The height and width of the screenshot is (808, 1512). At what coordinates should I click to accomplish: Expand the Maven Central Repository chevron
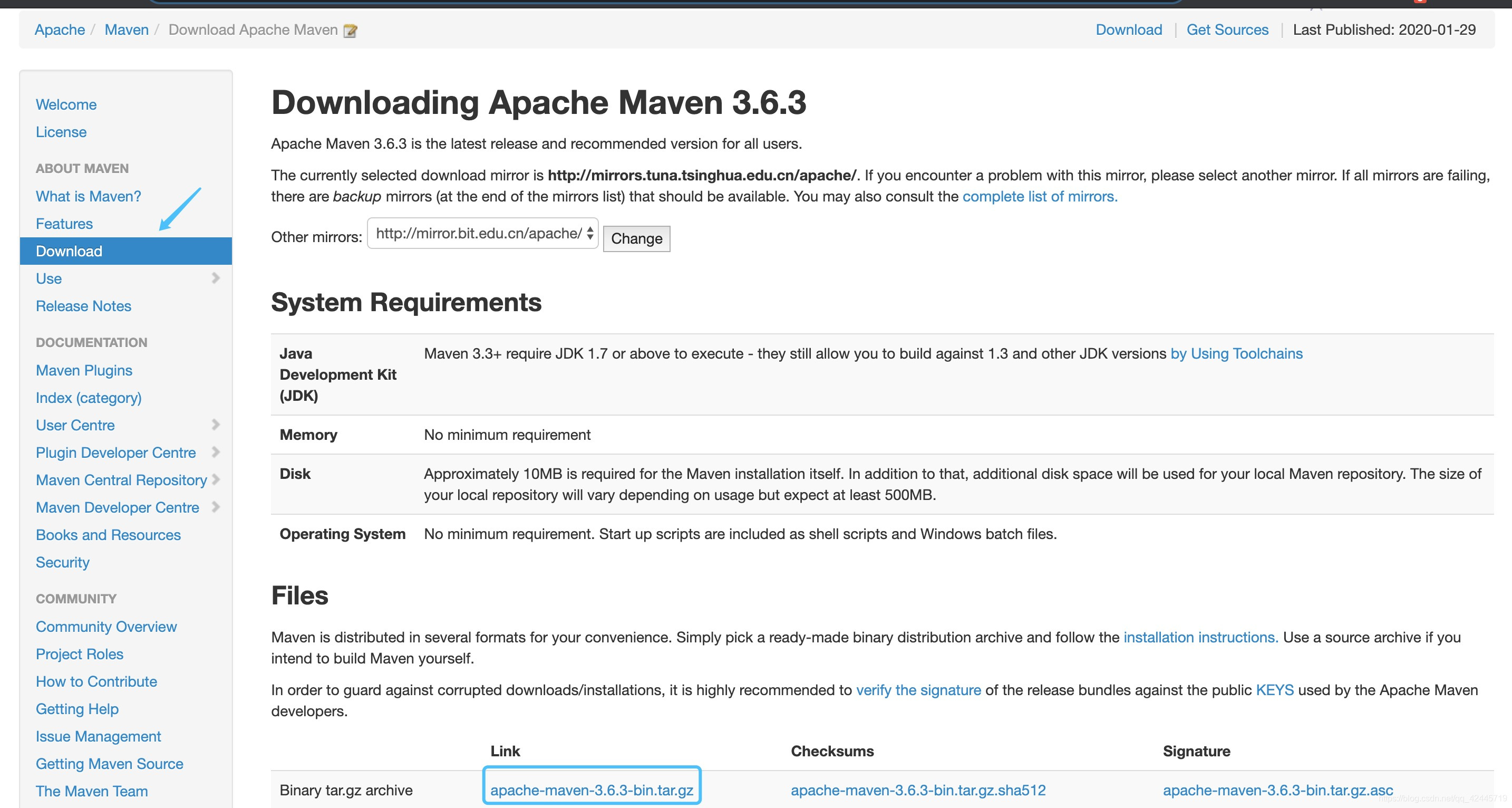(x=216, y=479)
